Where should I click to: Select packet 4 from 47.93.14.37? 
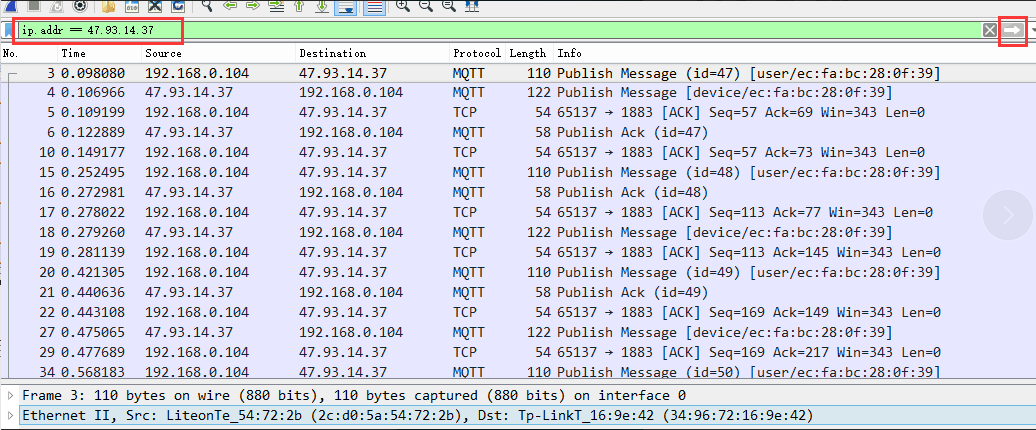(518, 92)
